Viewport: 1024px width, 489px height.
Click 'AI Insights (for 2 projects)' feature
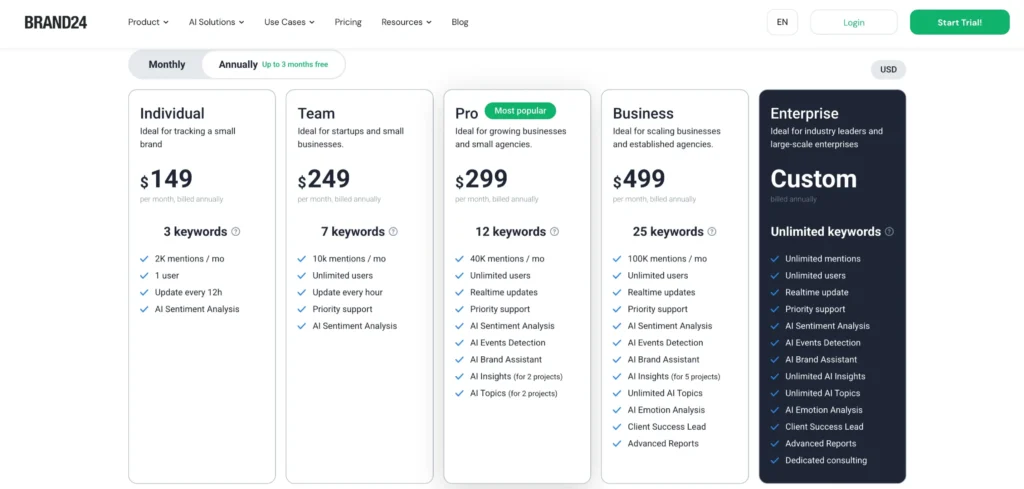tap(516, 377)
